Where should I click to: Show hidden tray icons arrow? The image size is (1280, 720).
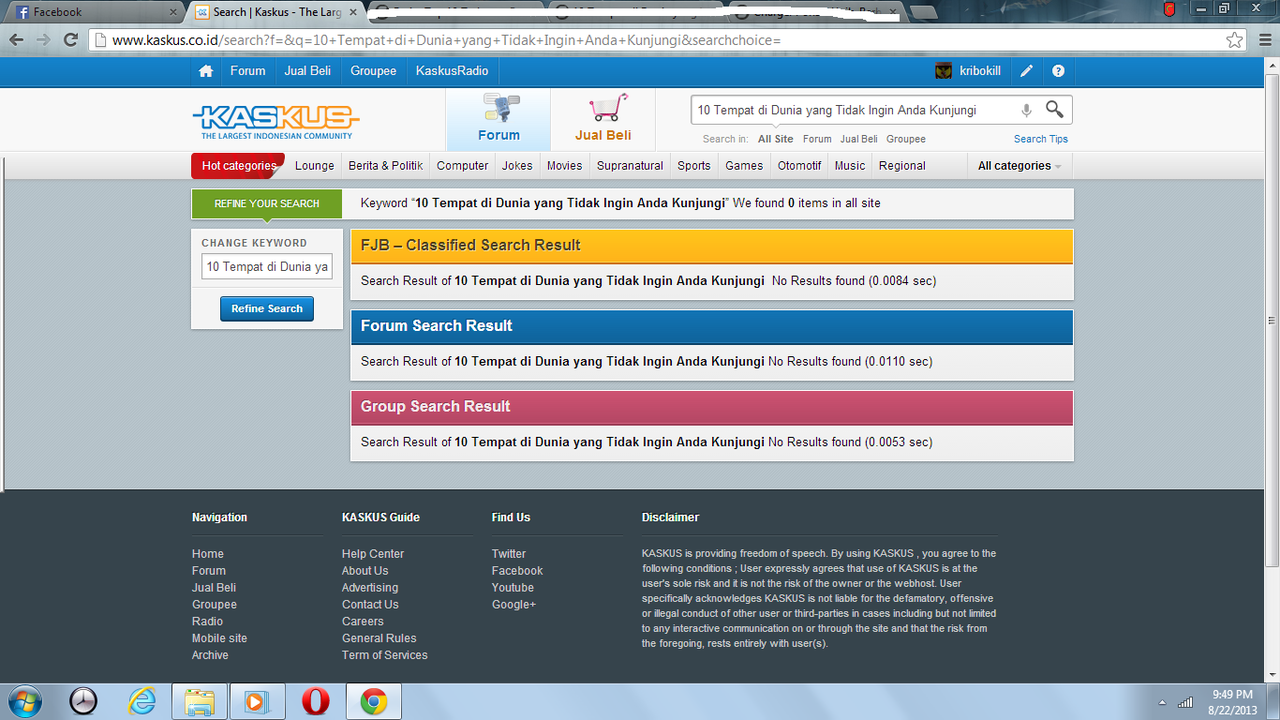[x=1162, y=702]
